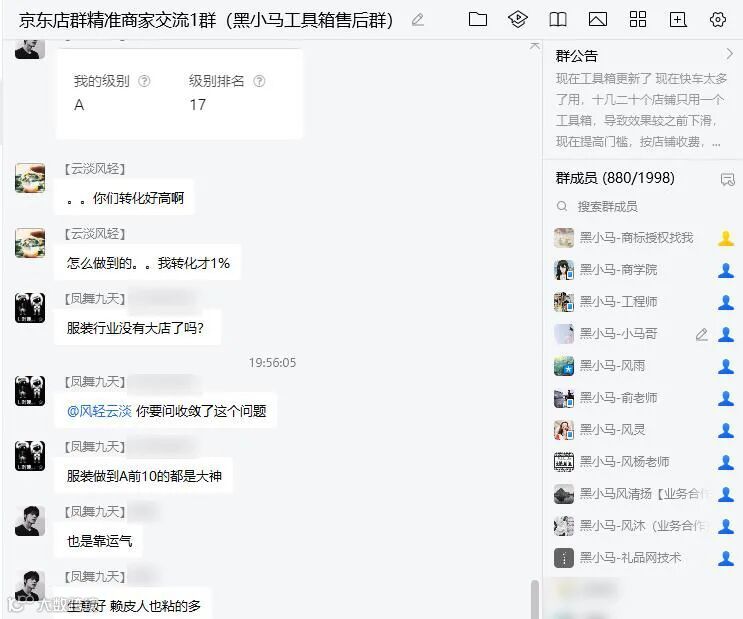Select member 黑小马-商学院

tap(643, 270)
